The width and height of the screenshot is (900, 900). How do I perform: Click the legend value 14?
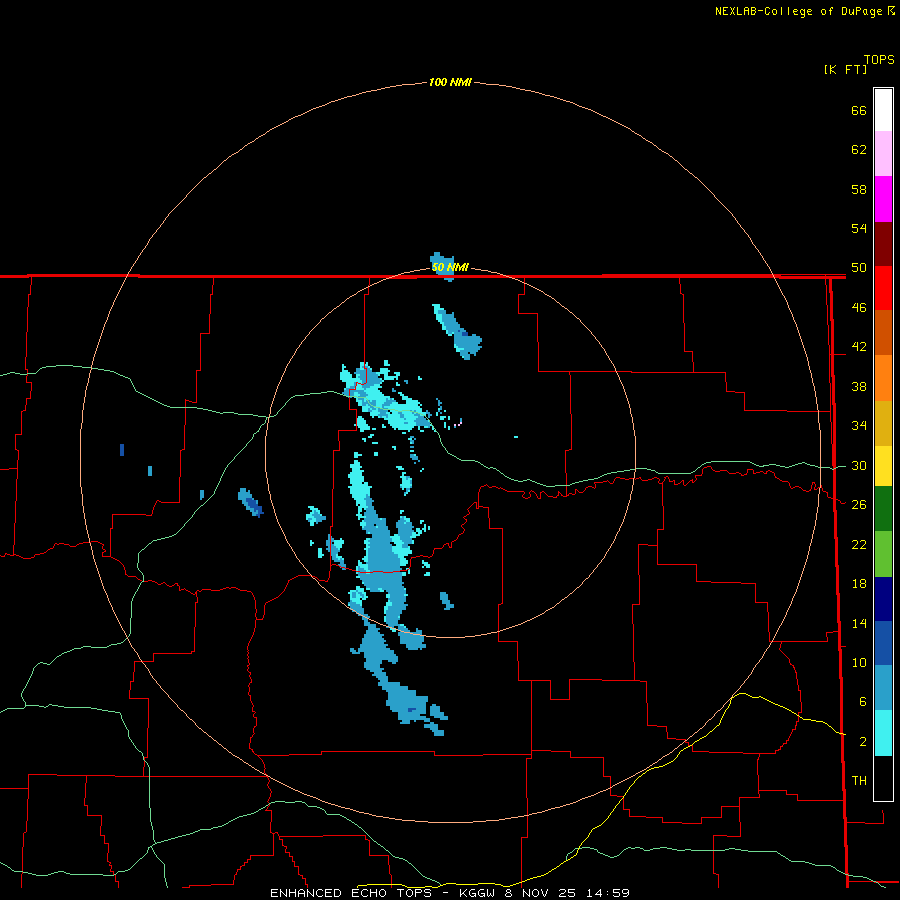pyautogui.click(x=859, y=623)
